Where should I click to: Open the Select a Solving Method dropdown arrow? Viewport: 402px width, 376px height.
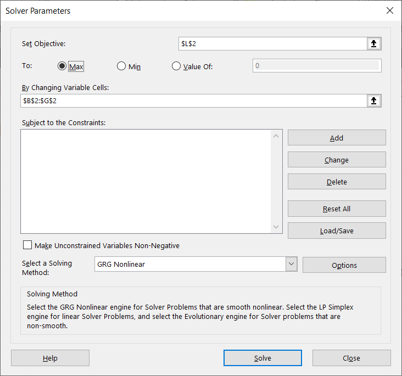[x=291, y=264]
